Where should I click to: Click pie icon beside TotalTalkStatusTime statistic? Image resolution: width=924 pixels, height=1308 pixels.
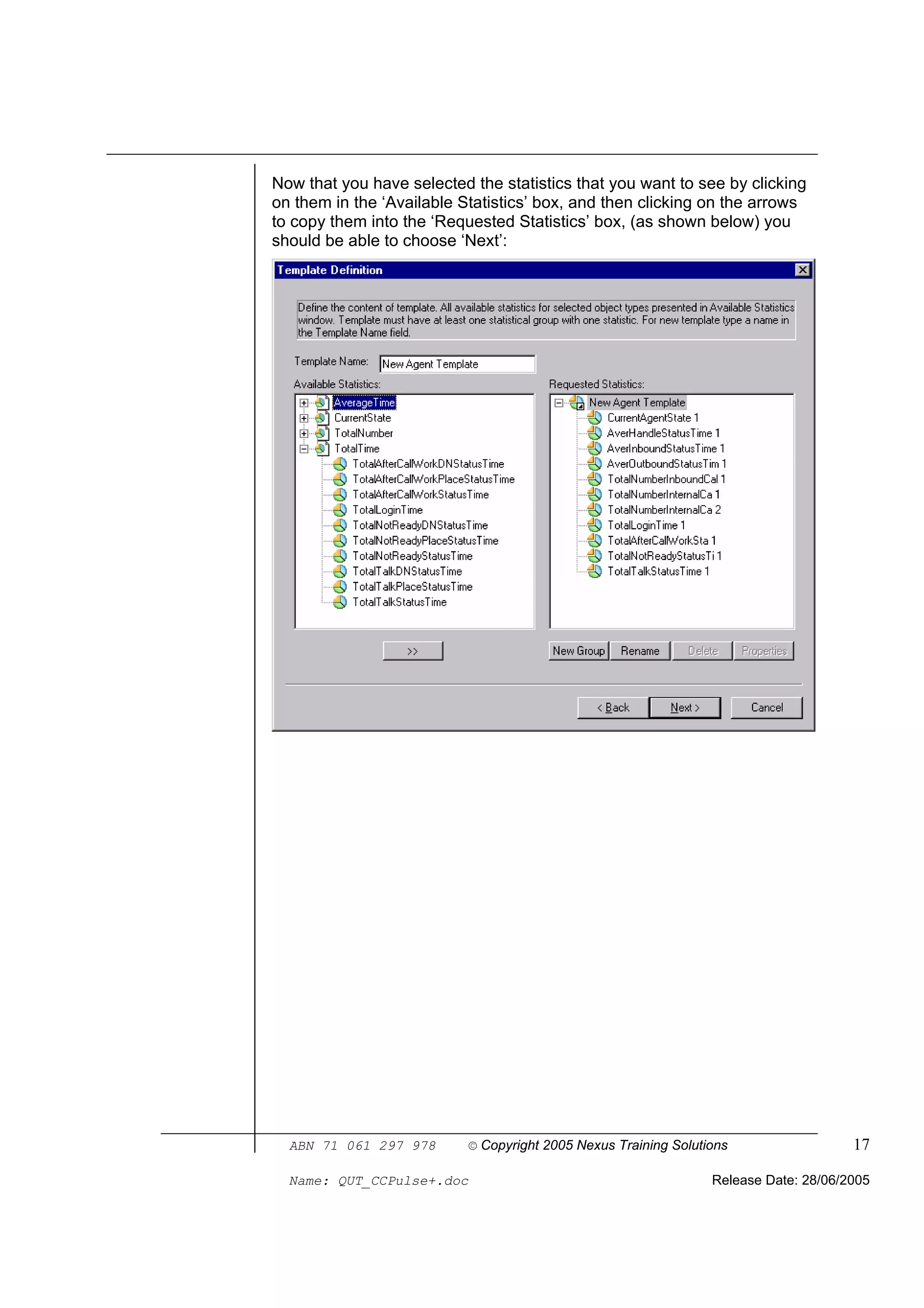[340, 602]
